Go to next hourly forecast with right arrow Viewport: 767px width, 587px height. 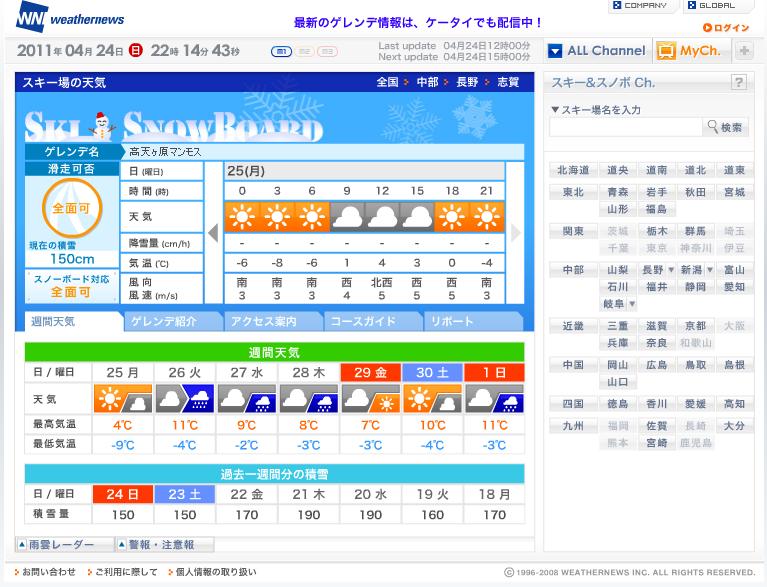click(515, 233)
